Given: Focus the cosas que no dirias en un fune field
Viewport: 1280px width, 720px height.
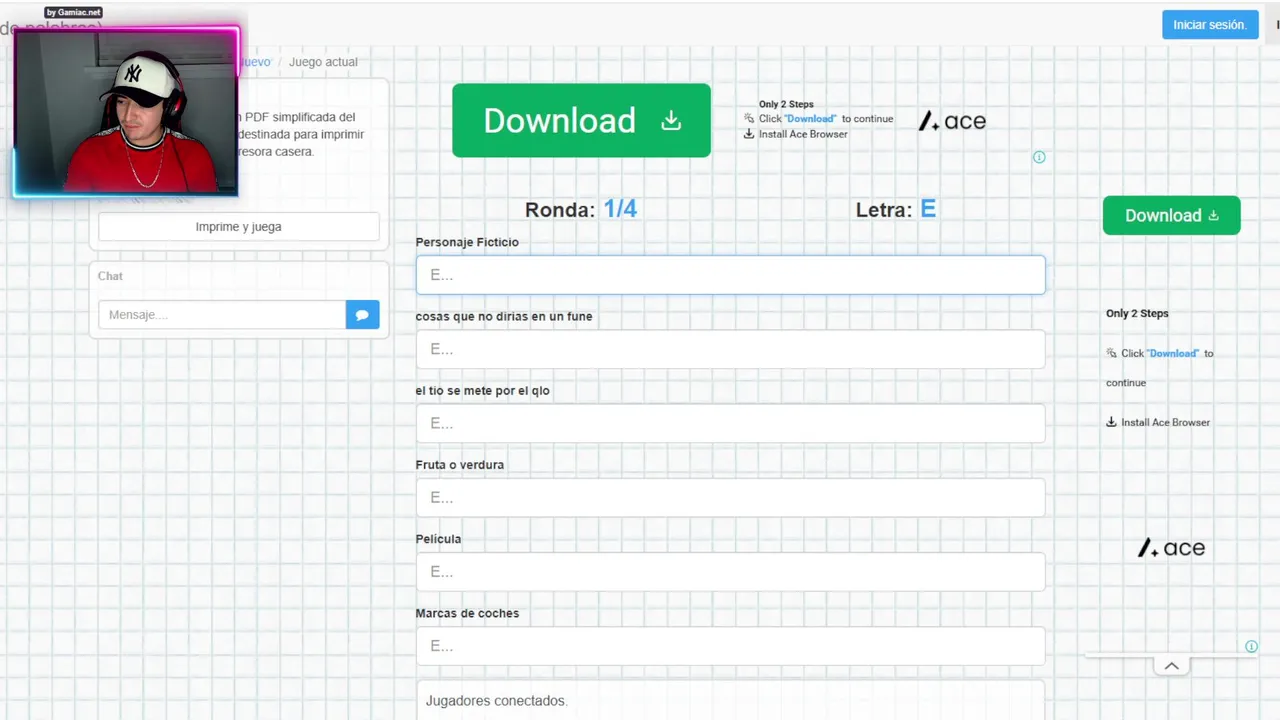Looking at the screenshot, I should (x=730, y=349).
